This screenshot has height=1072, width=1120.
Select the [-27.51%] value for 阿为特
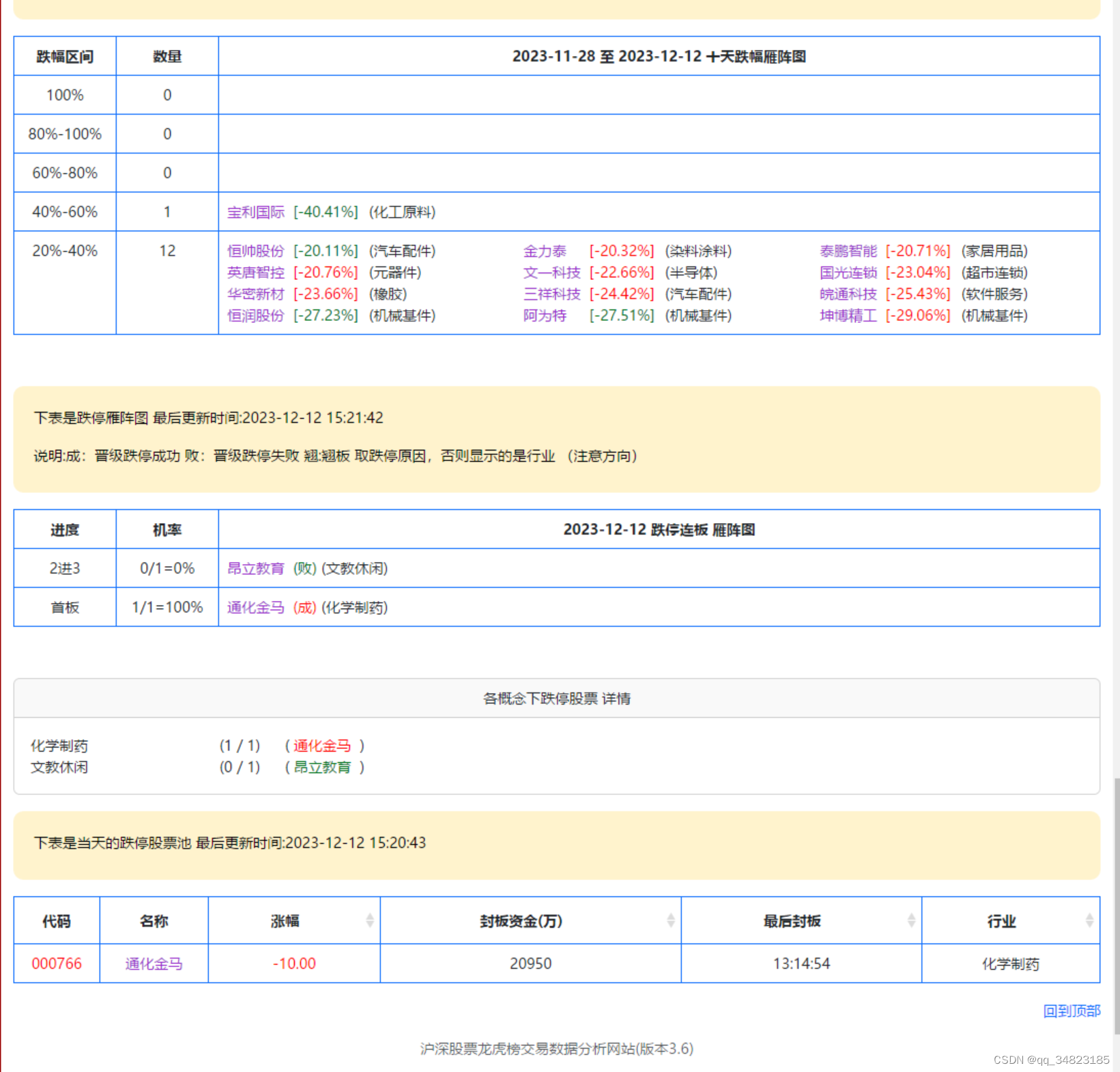point(622,315)
